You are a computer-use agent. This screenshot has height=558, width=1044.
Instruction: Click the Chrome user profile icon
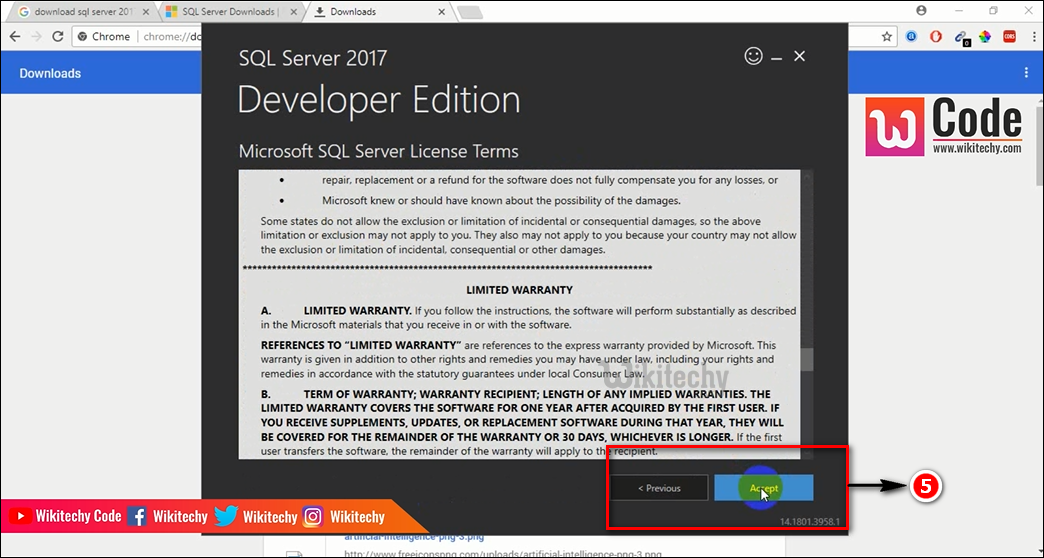(921, 10)
